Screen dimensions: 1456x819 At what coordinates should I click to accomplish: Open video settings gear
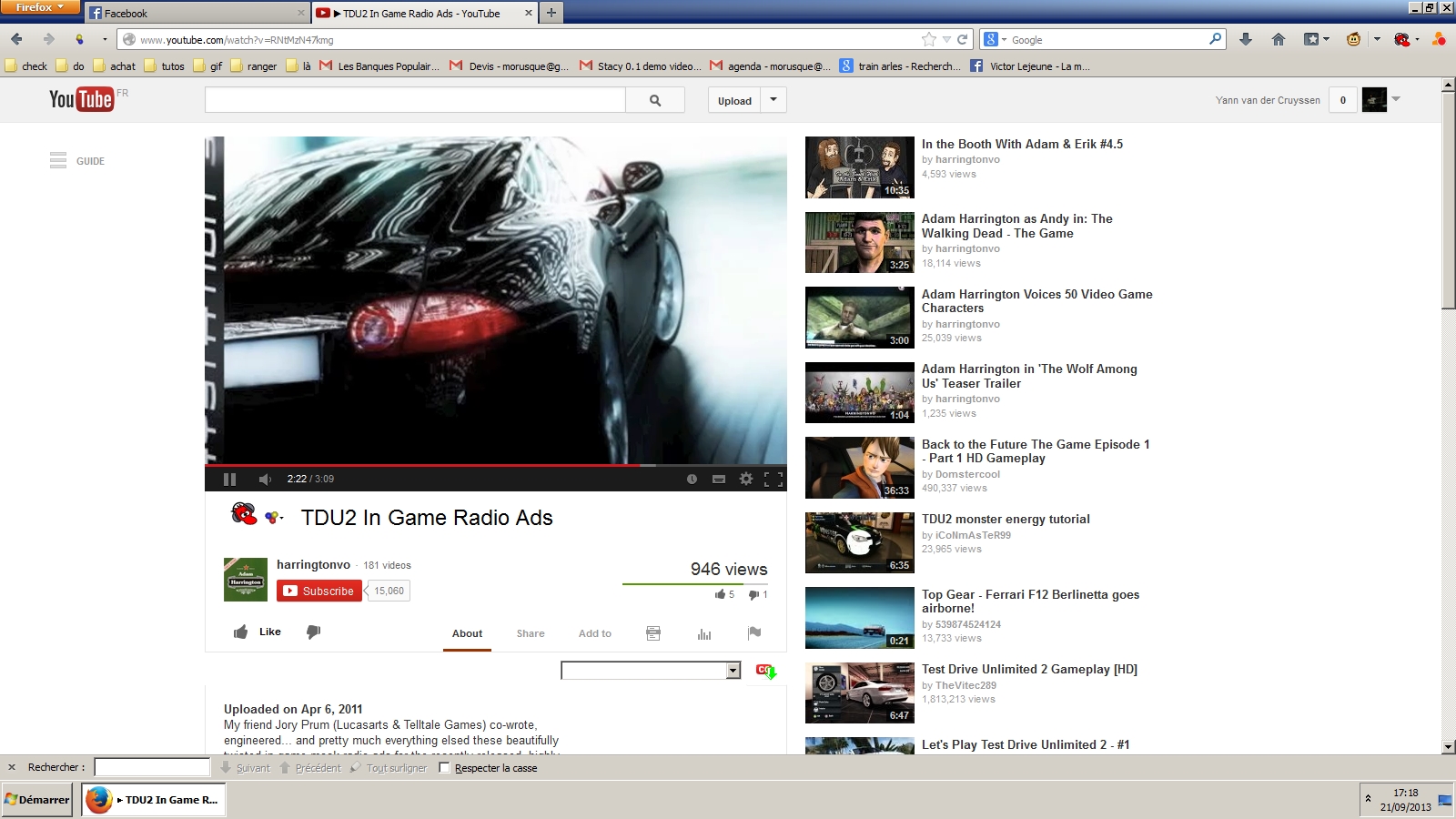(746, 479)
